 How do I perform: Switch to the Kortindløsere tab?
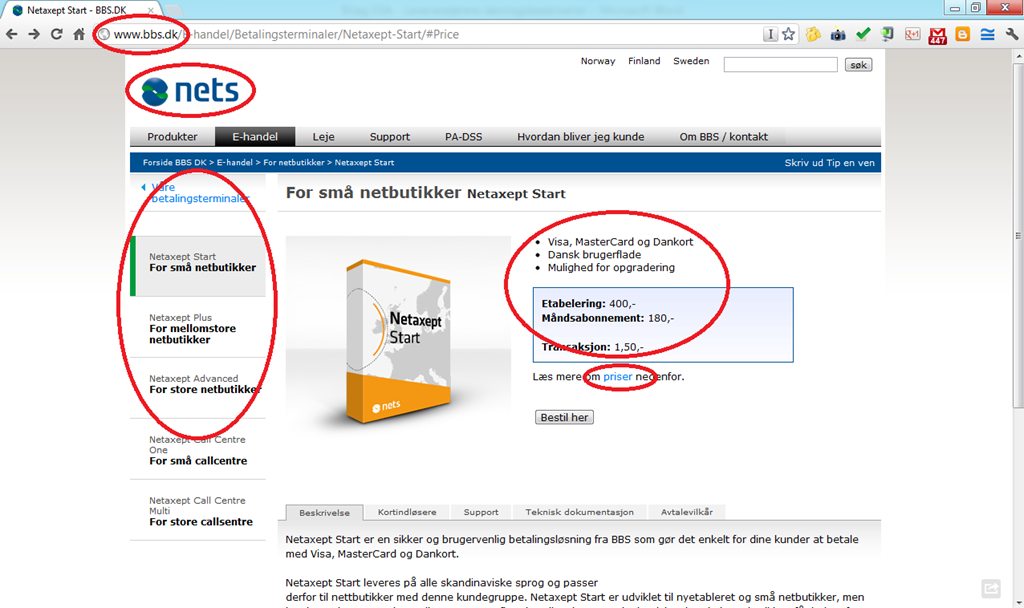click(407, 512)
